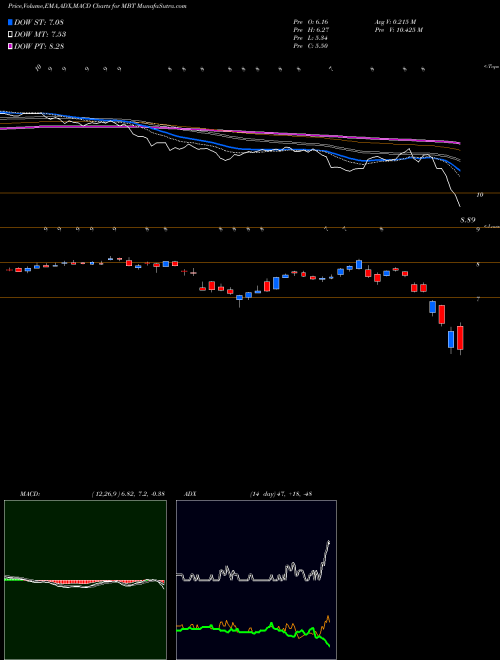
Task: Click the last blue candlestick near the low
Action: [x=451, y=339]
